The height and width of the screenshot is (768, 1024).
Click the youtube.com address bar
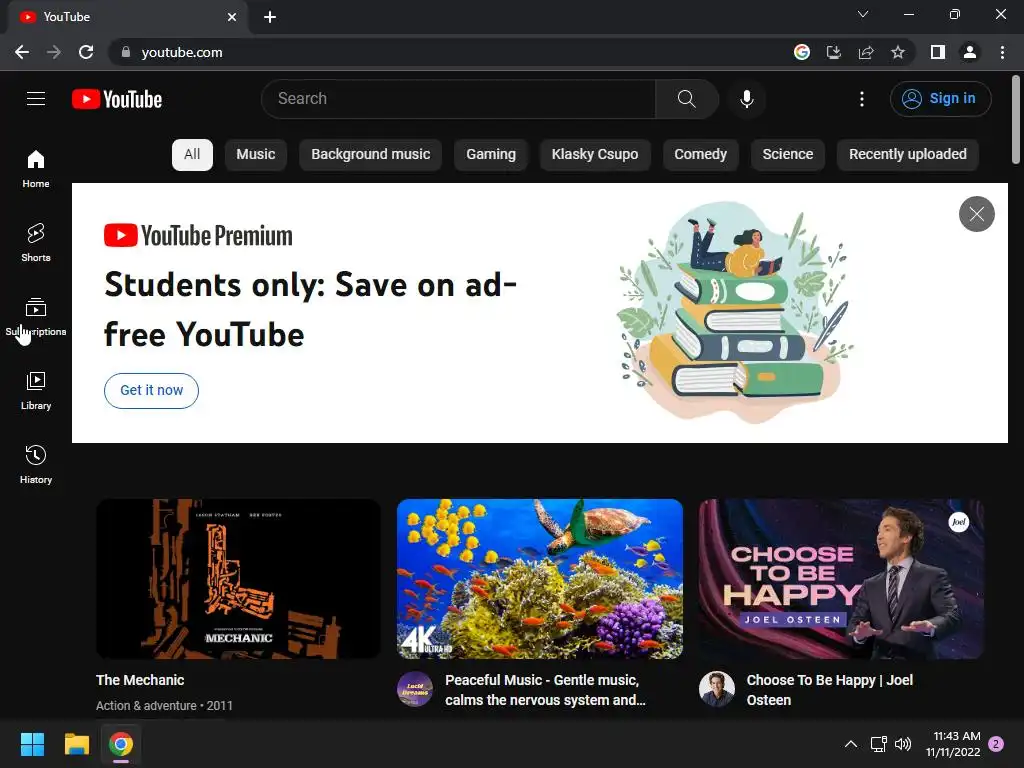(451, 52)
